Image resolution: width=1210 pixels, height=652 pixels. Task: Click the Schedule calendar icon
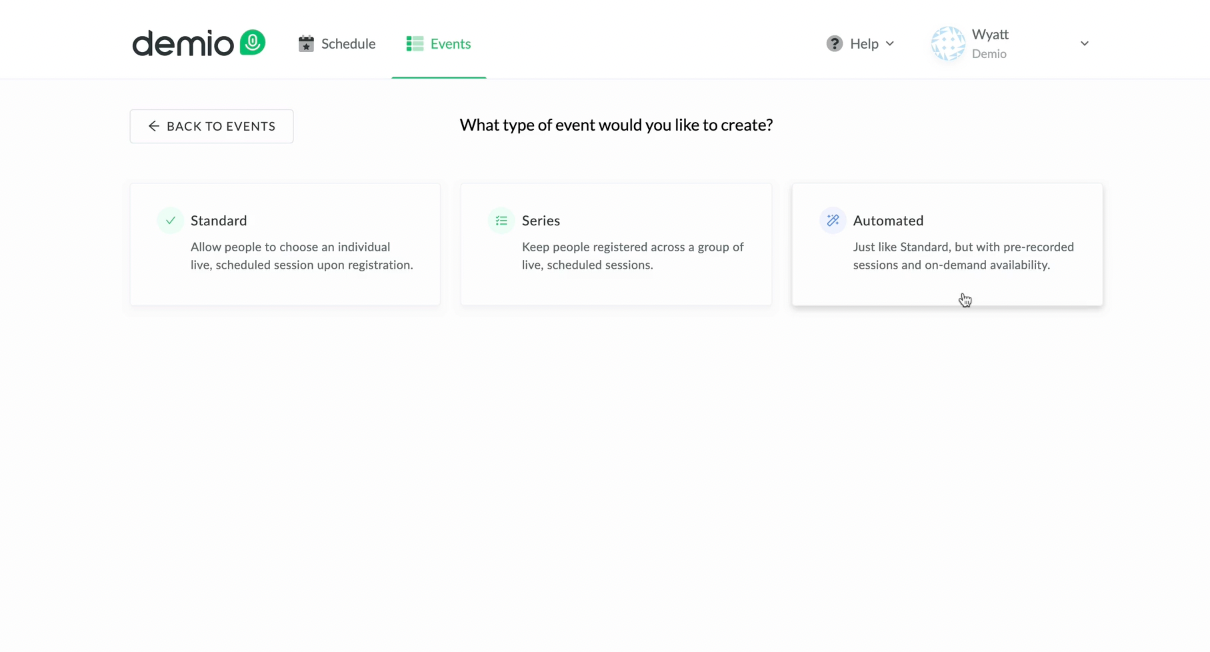[306, 44]
